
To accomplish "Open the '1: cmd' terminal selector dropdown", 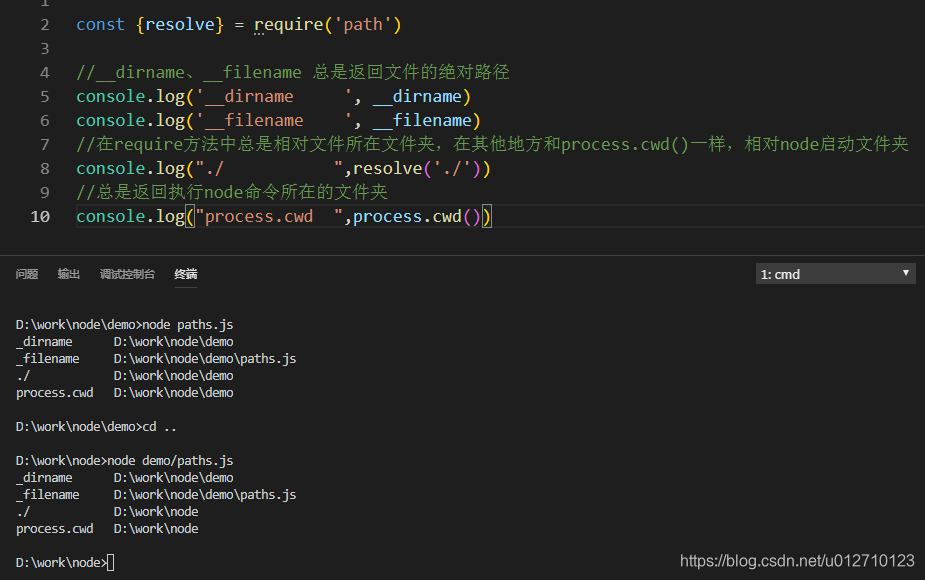I will click(835, 274).
